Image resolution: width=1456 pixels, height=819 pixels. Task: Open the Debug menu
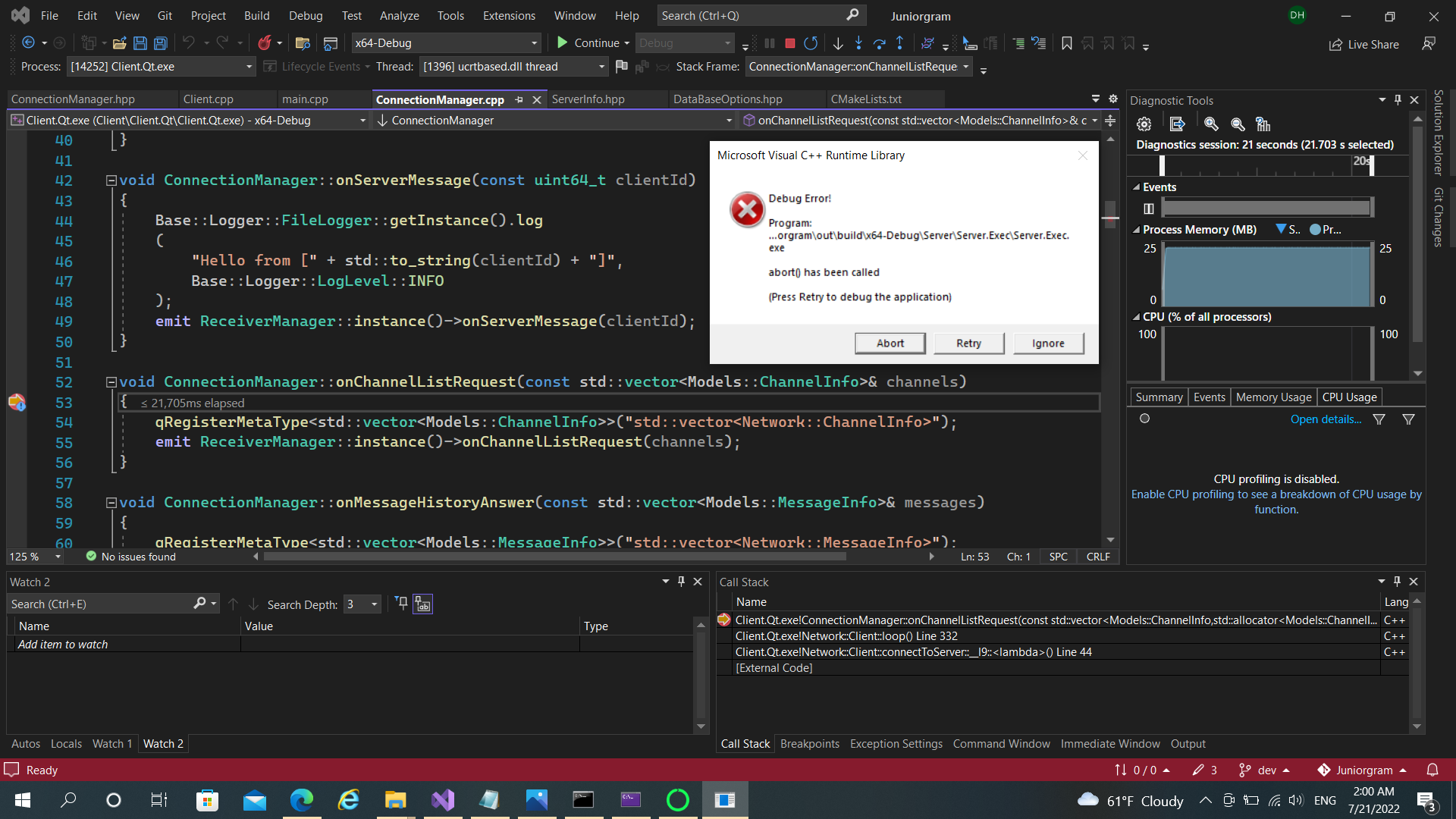pos(306,15)
